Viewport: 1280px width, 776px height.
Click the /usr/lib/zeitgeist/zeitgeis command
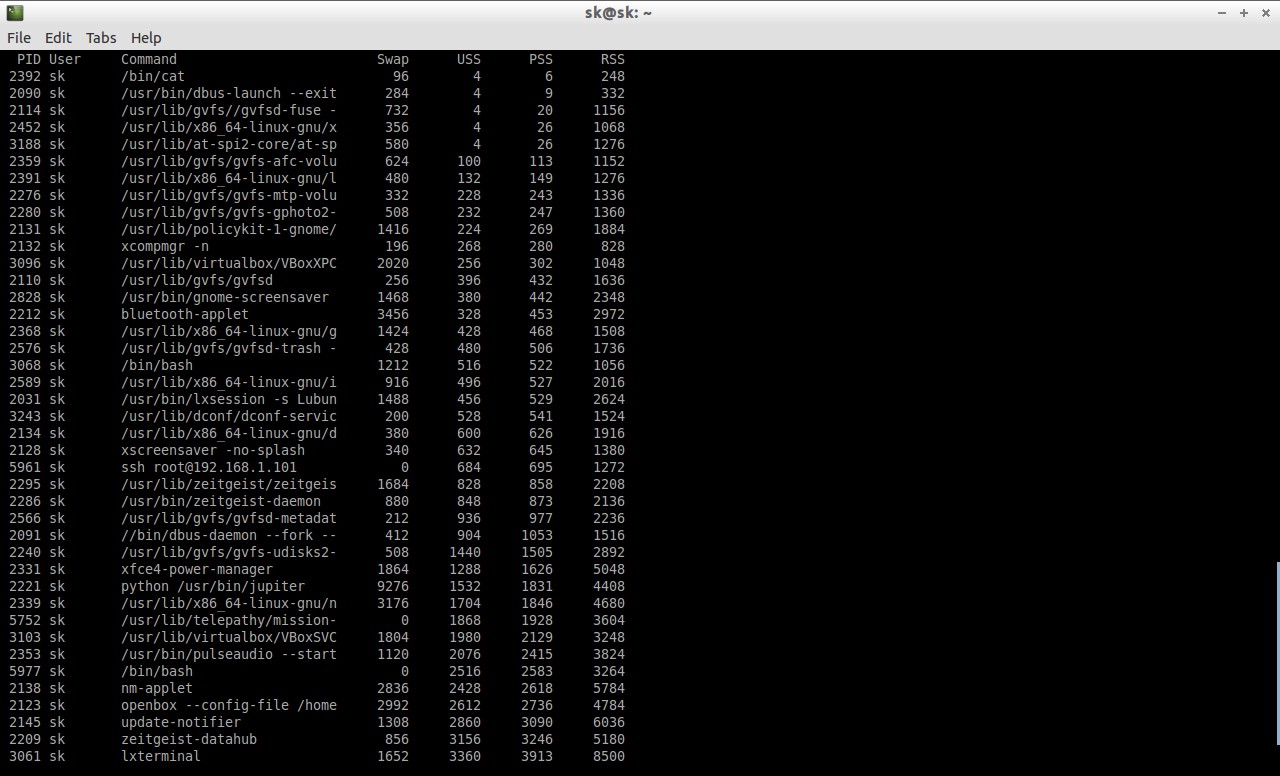click(x=229, y=484)
